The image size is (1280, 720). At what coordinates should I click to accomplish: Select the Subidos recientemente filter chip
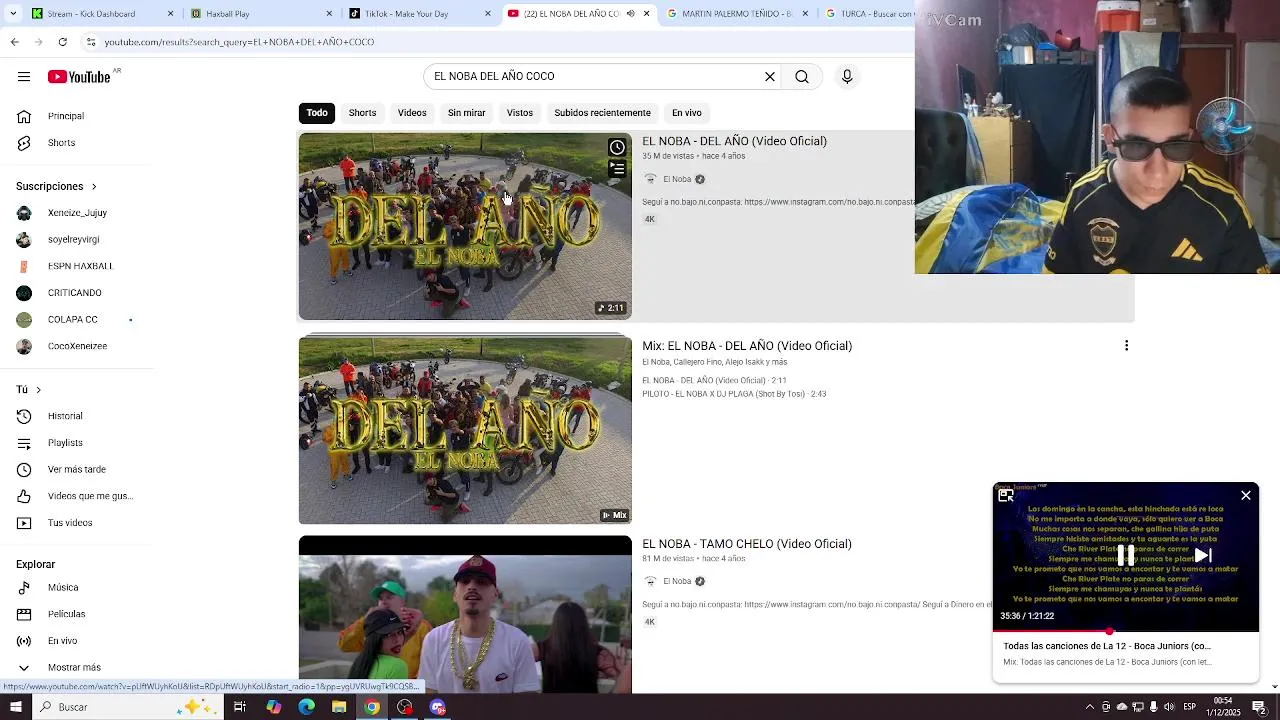pos(602,113)
